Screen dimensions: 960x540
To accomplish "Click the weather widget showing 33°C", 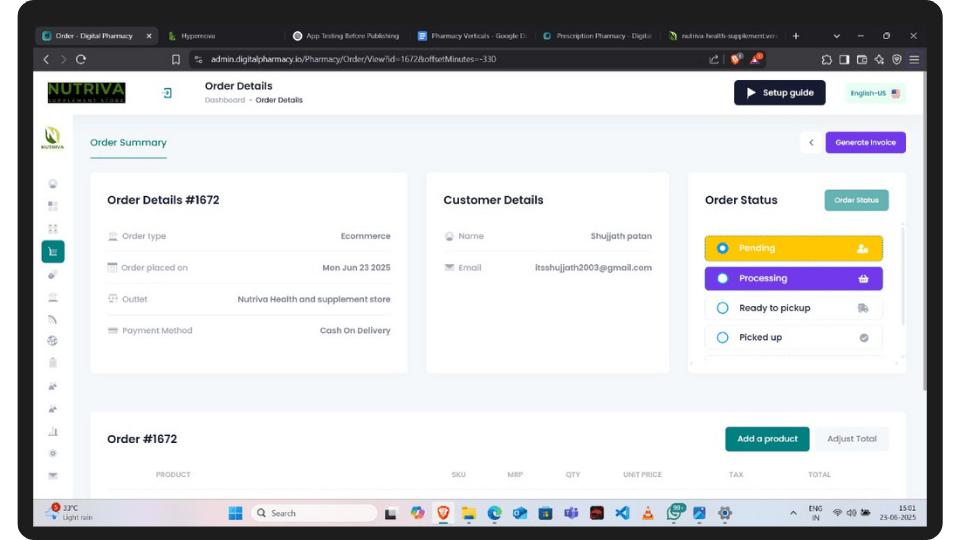I will (x=69, y=512).
